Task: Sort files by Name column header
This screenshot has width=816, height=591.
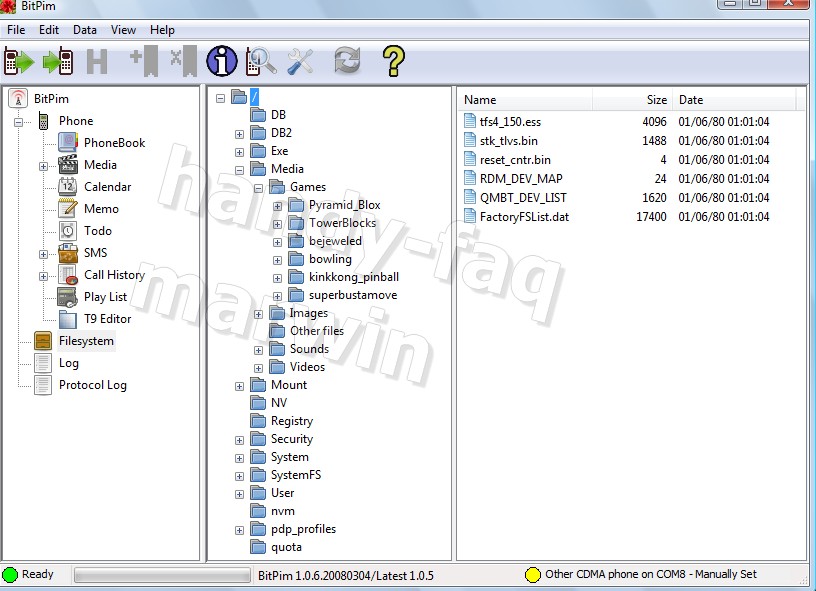Action: (525, 99)
